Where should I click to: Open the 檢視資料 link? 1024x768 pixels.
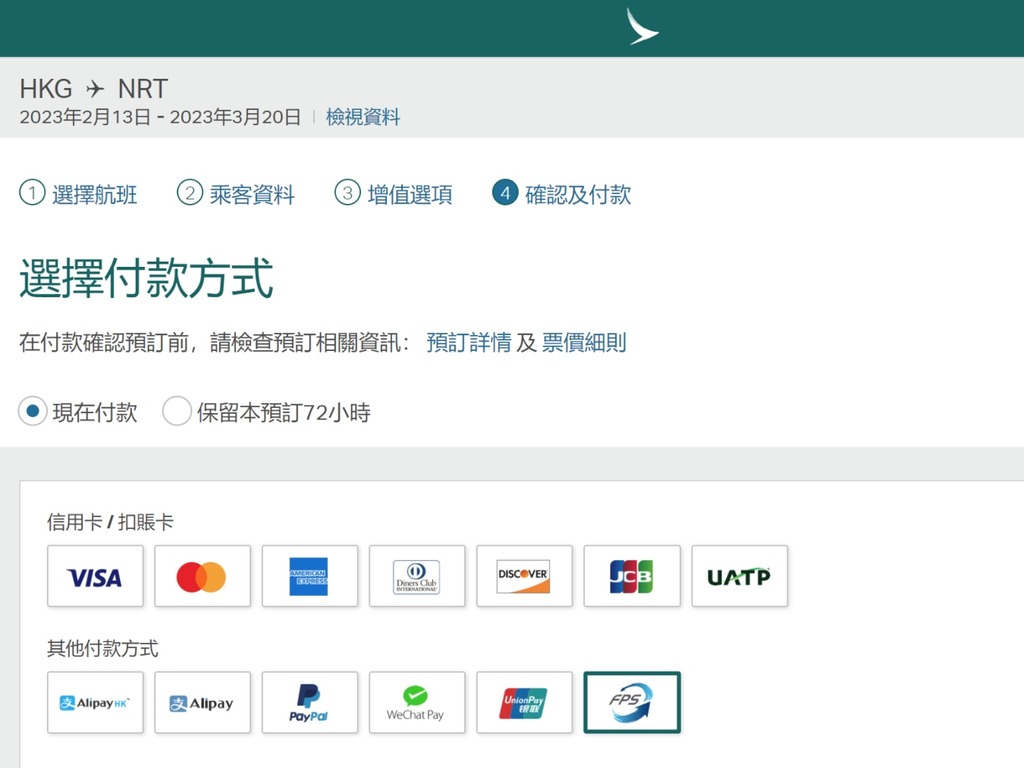(363, 117)
